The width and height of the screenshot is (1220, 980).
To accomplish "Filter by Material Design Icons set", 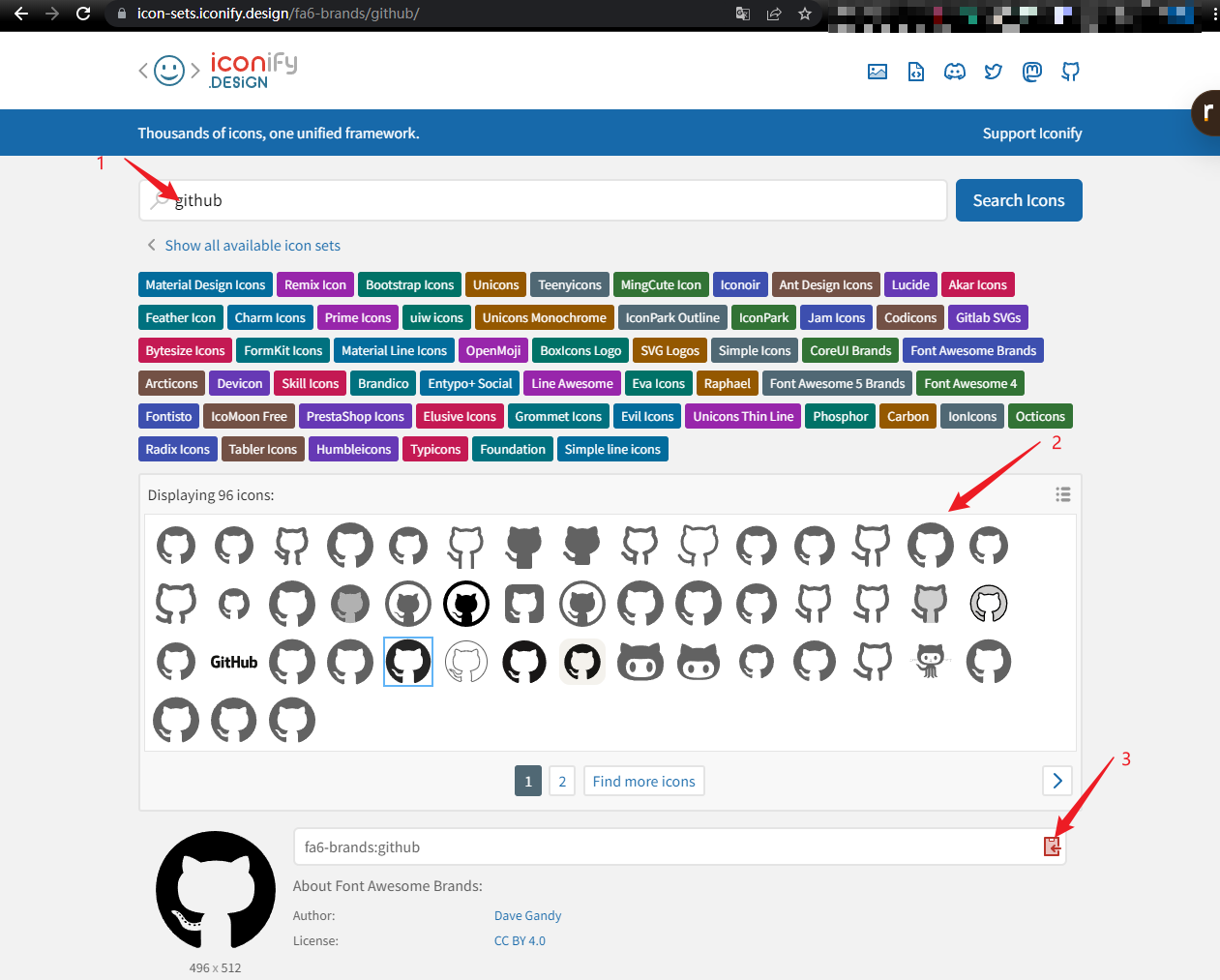I will point(205,284).
